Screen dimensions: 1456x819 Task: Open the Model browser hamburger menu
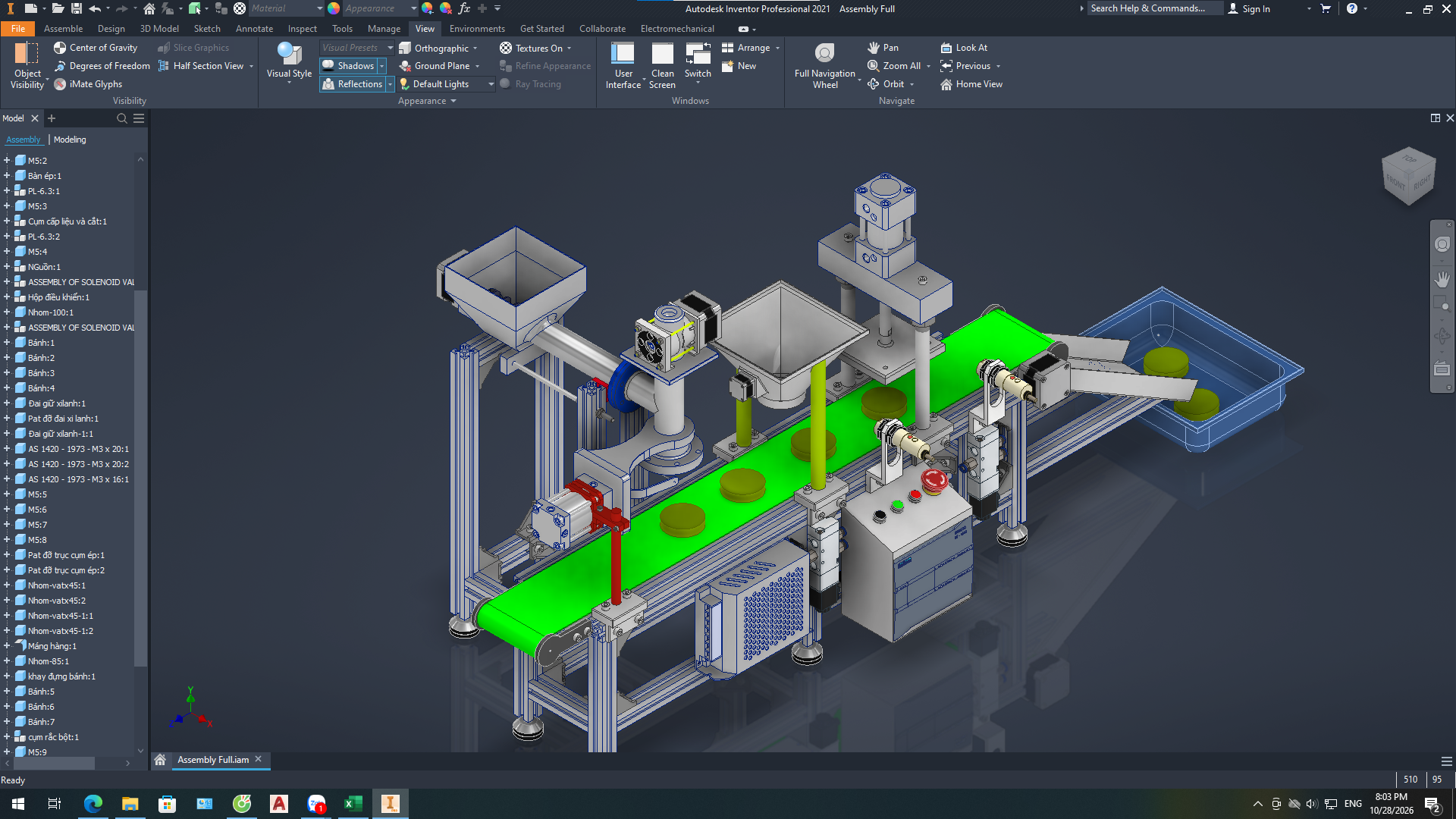point(139,118)
